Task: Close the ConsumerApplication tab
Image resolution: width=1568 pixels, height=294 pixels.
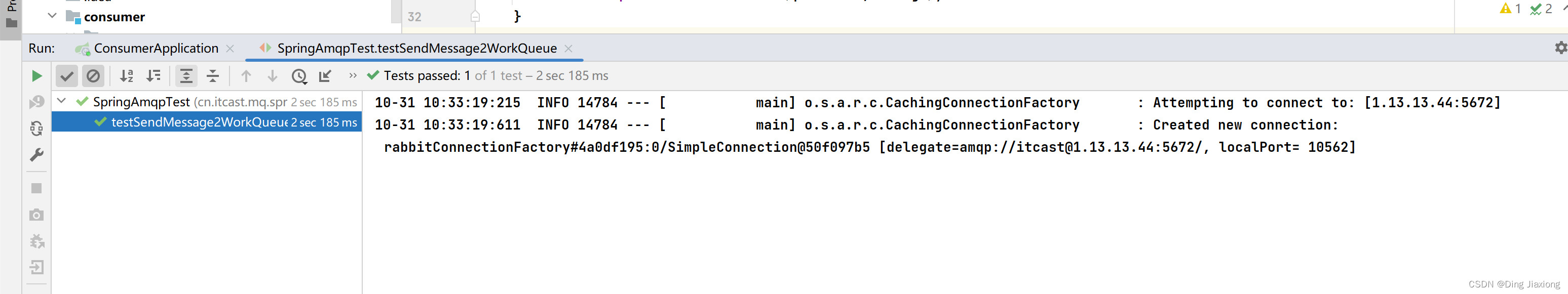Action: (230, 49)
